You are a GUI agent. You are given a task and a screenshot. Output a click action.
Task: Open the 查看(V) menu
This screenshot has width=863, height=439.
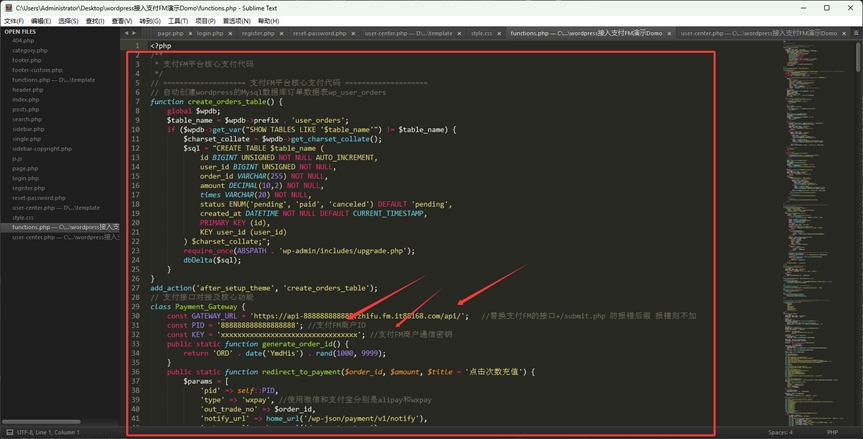[x=122, y=21]
